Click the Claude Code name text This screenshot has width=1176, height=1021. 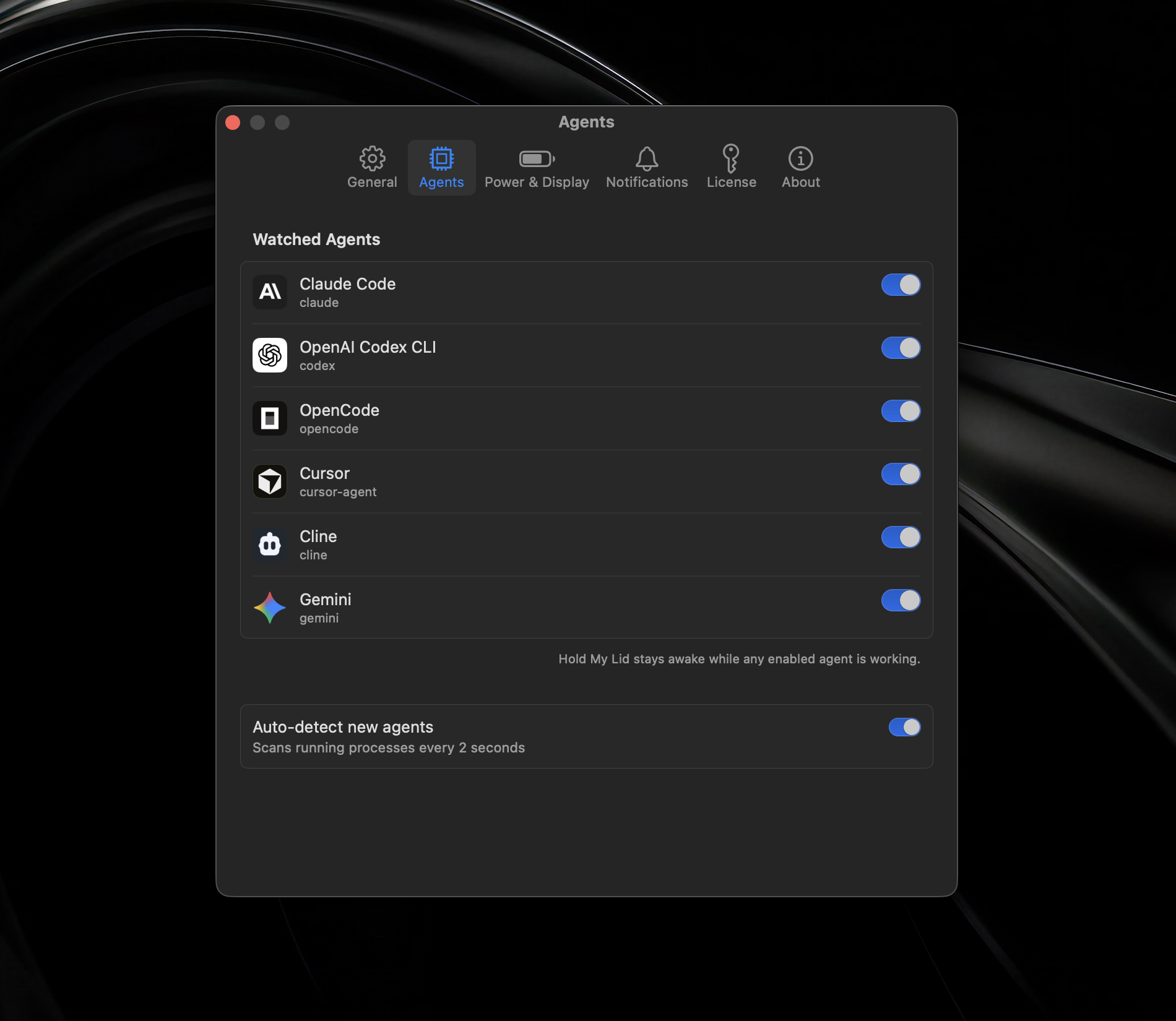347,284
